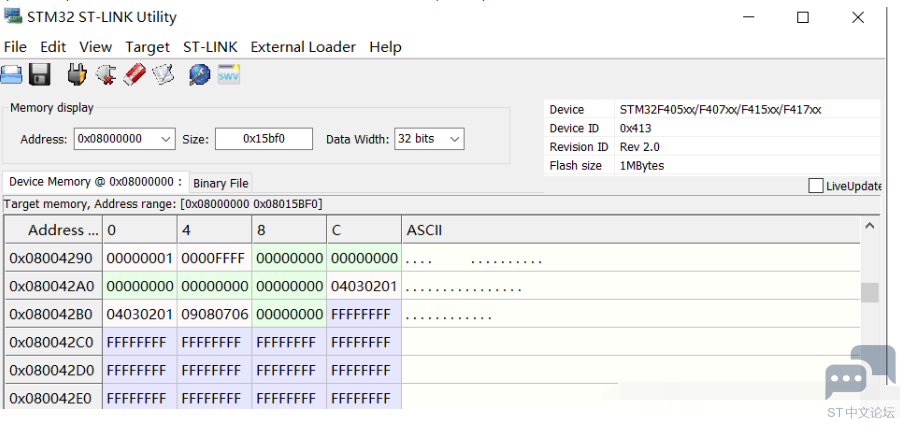Click the Address column header
The width and height of the screenshot is (904, 428).
[x=54, y=230]
